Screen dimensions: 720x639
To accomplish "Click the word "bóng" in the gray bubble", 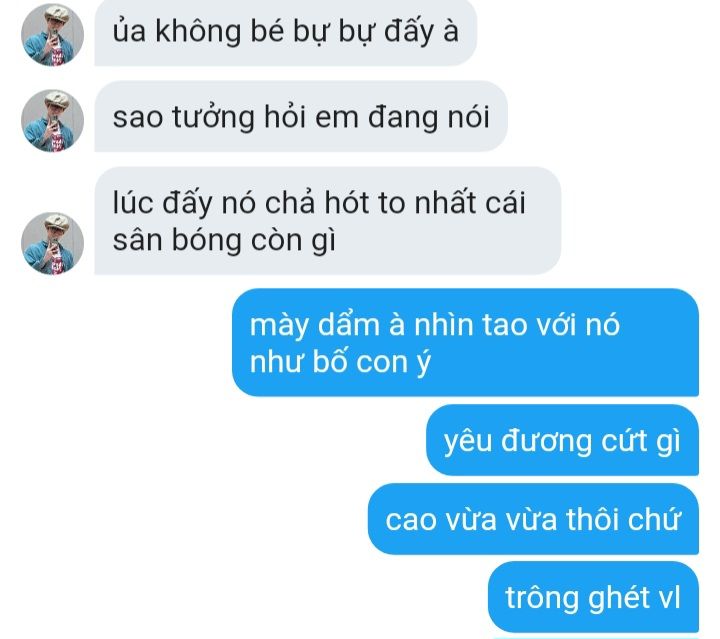I will (x=206, y=241).
